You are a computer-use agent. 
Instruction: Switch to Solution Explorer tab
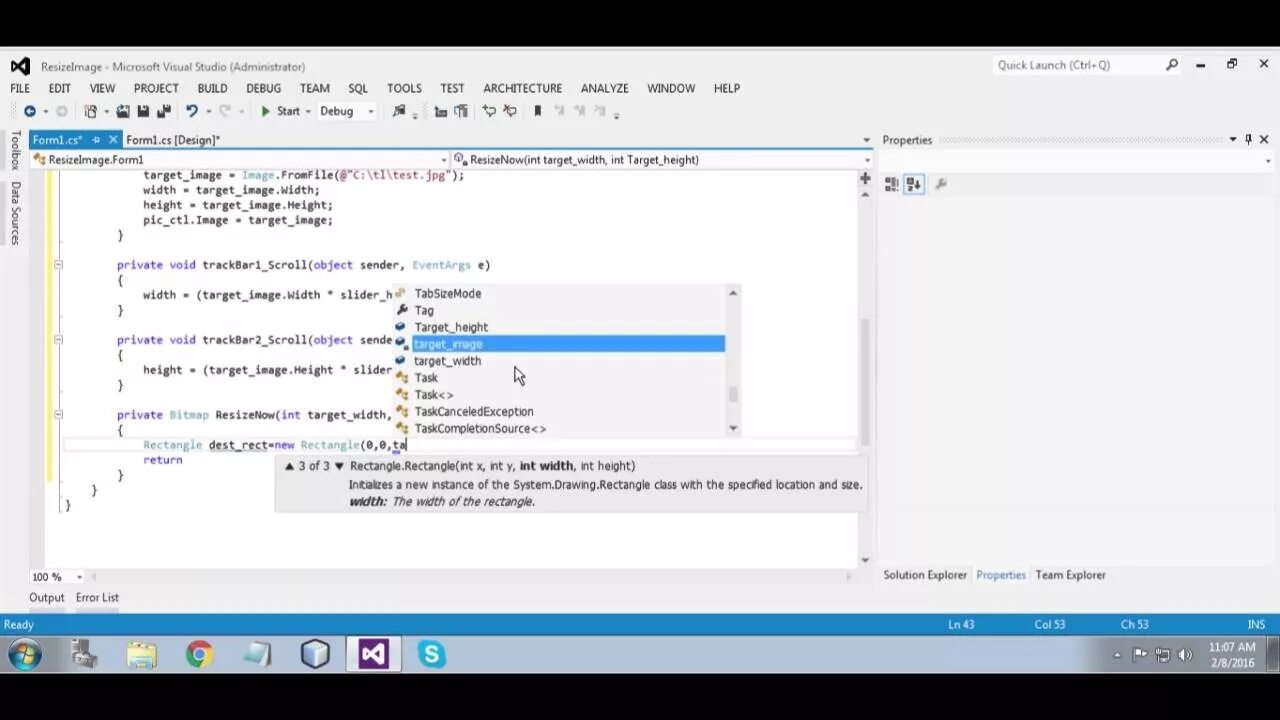(925, 575)
